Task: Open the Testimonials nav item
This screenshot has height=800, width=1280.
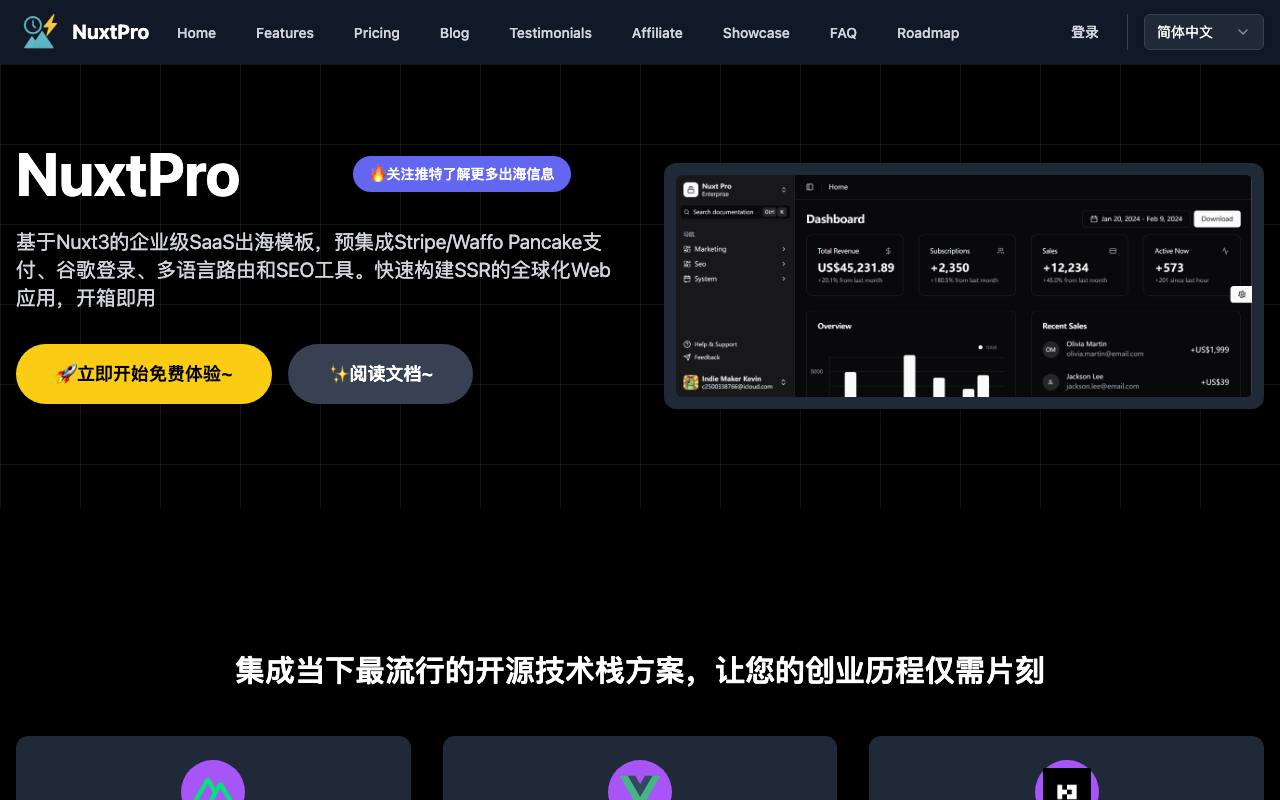Action: 551,33
